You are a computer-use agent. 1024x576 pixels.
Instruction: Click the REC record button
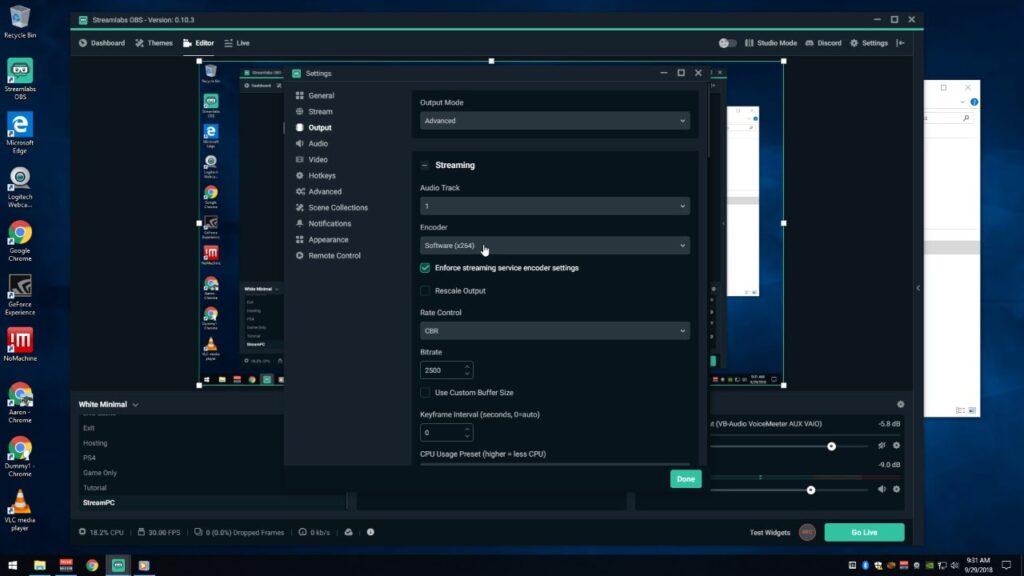point(807,532)
